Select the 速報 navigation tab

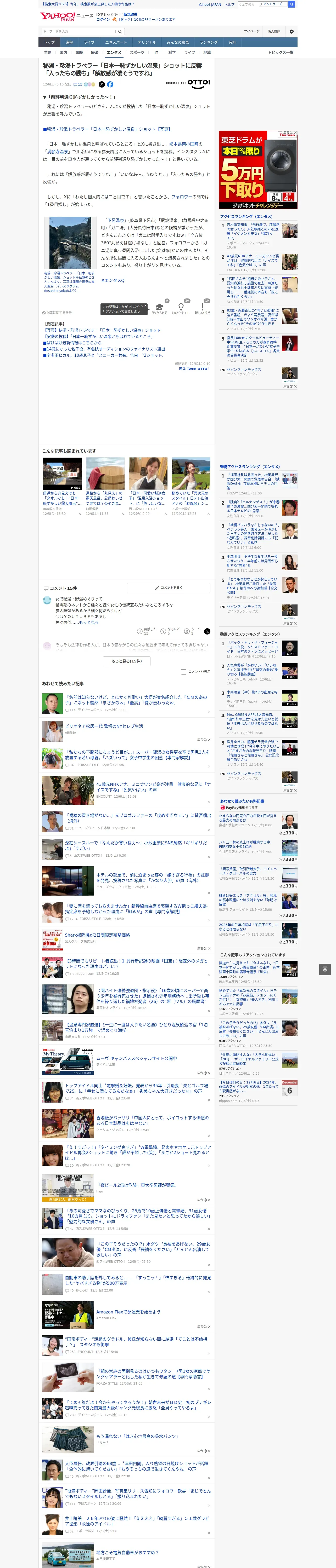[69, 43]
